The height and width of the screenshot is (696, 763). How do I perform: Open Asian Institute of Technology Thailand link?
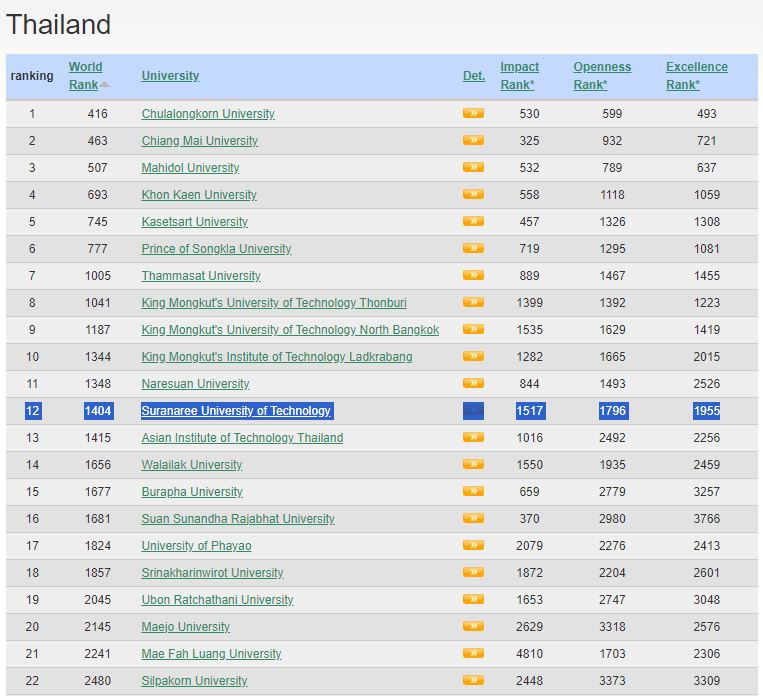(242, 438)
